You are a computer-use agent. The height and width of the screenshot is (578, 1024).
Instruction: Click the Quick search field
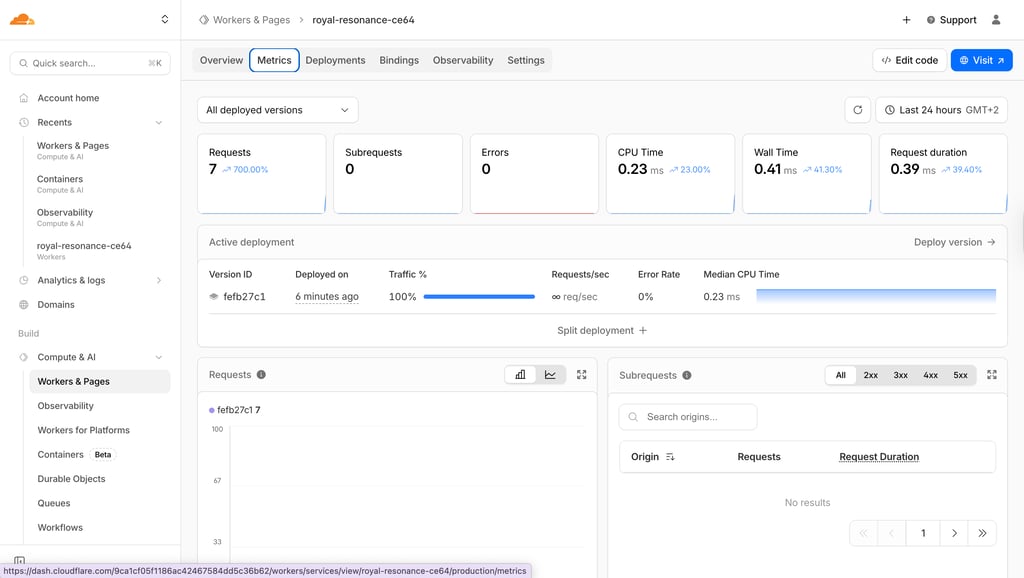pyautogui.click(x=90, y=63)
